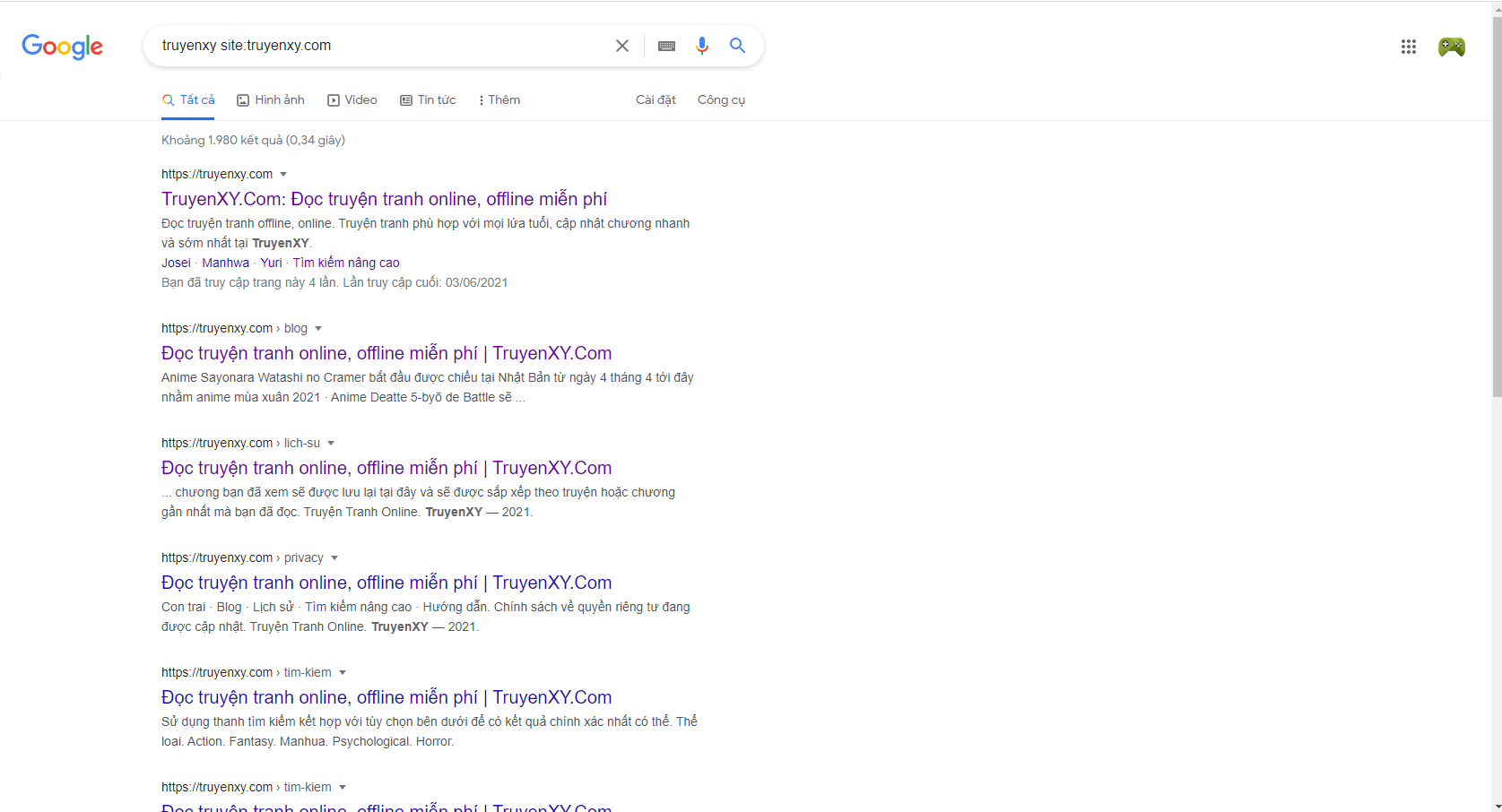Image resolution: width=1502 pixels, height=812 pixels.
Task: Open the Google account avatar
Action: 1452,47
